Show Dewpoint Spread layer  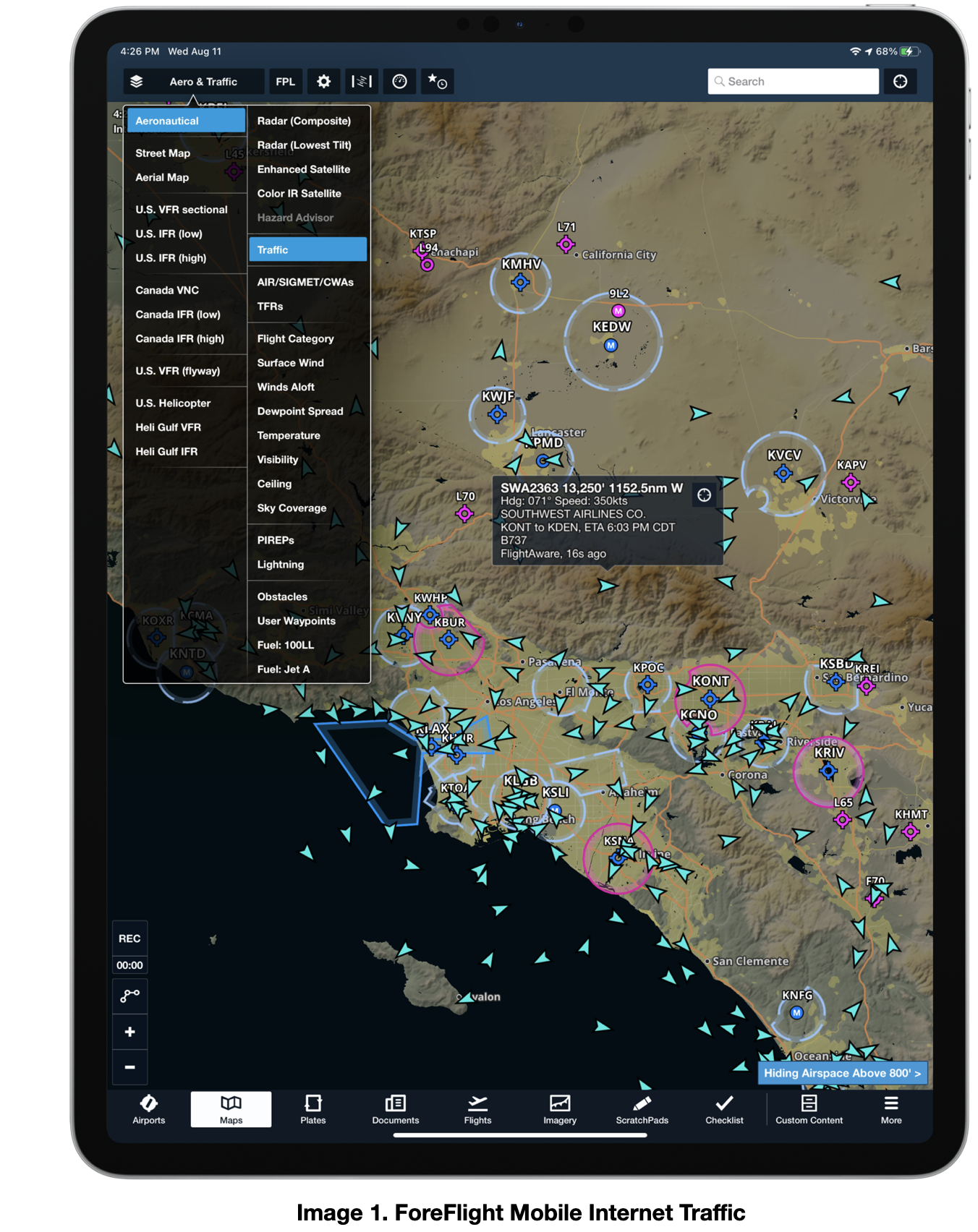(300, 411)
